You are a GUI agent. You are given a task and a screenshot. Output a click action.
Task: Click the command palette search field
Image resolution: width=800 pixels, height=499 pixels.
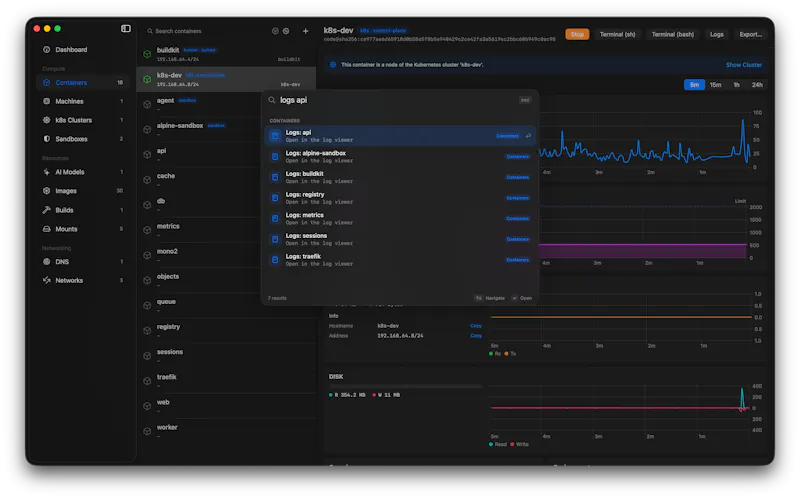393,101
